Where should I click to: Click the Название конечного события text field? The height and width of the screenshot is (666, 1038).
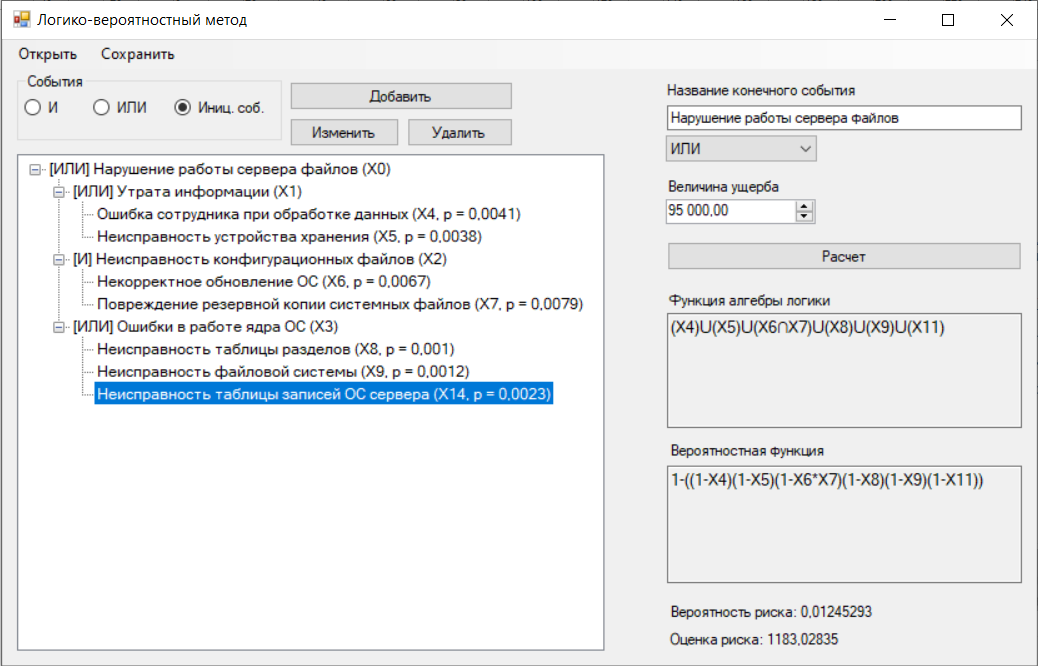pyautogui.click(x=844, y=118)
